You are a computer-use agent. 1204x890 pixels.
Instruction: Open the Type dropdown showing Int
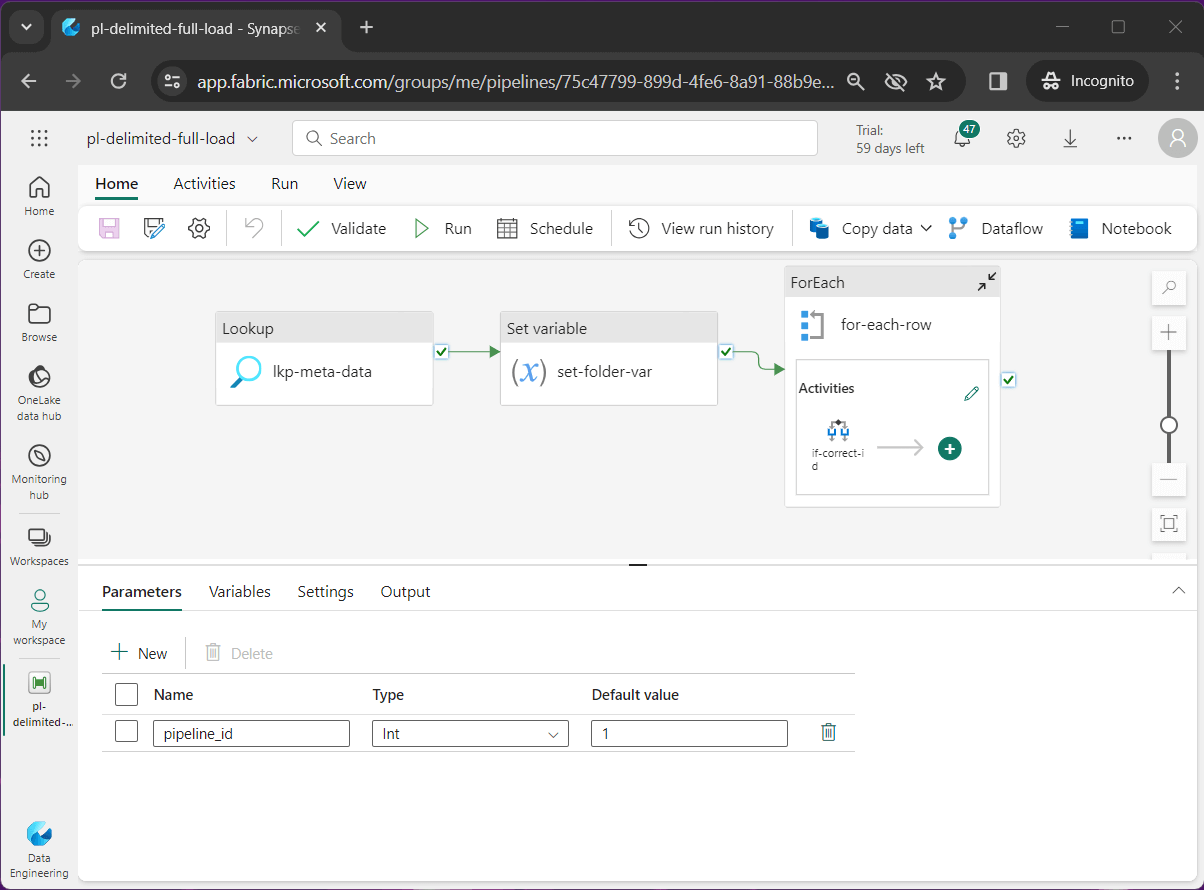click(470, 734)
